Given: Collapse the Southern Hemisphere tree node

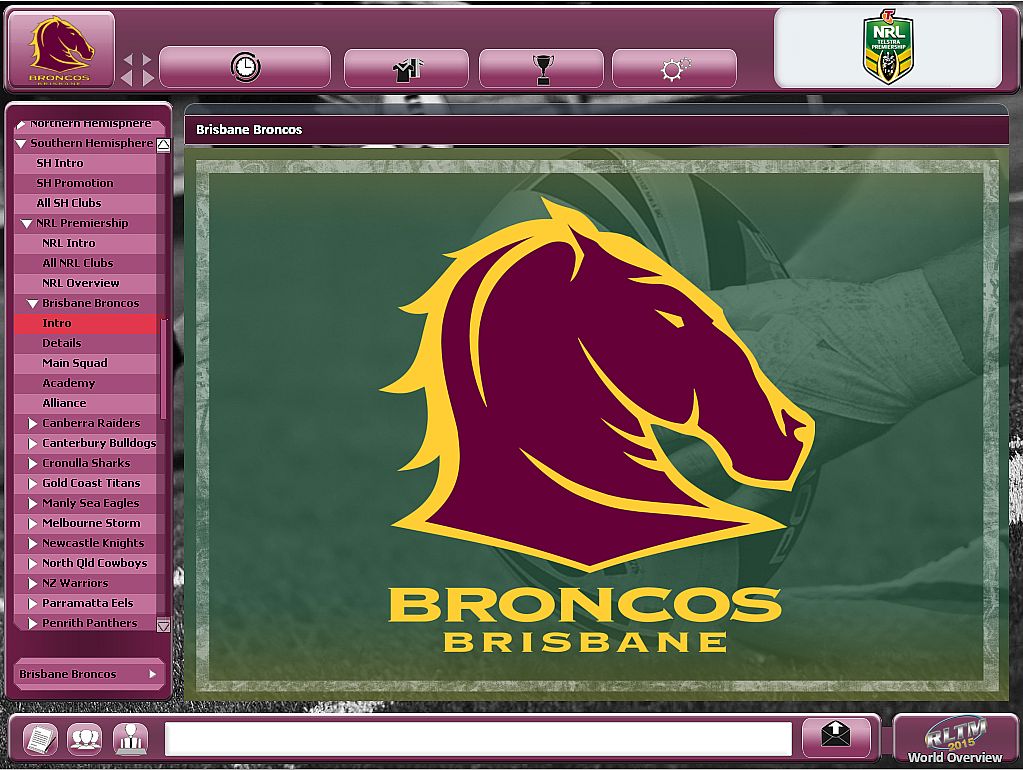Looking at the screenshot, I should (21, 144).
